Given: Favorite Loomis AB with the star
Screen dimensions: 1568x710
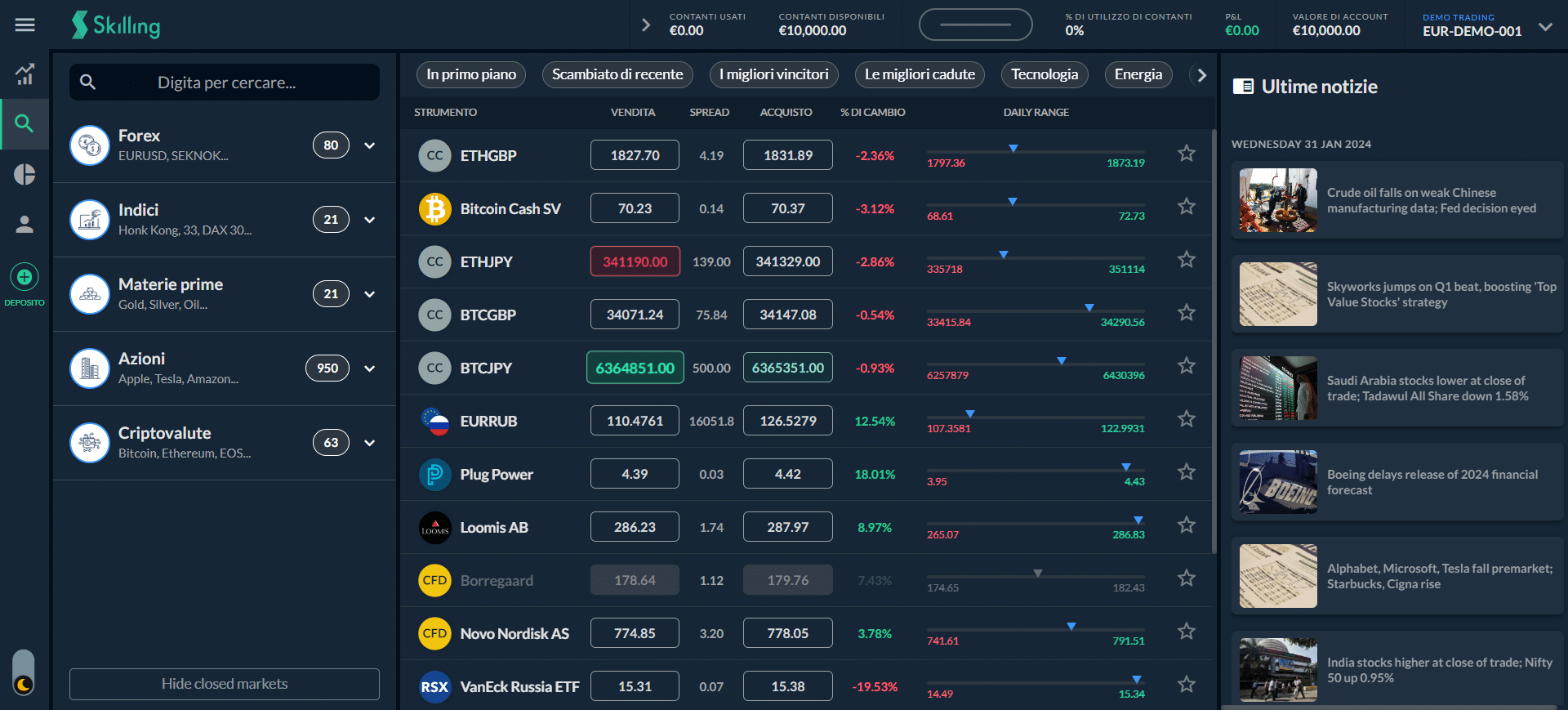Looking at the screenshot, I should 1187,525.
